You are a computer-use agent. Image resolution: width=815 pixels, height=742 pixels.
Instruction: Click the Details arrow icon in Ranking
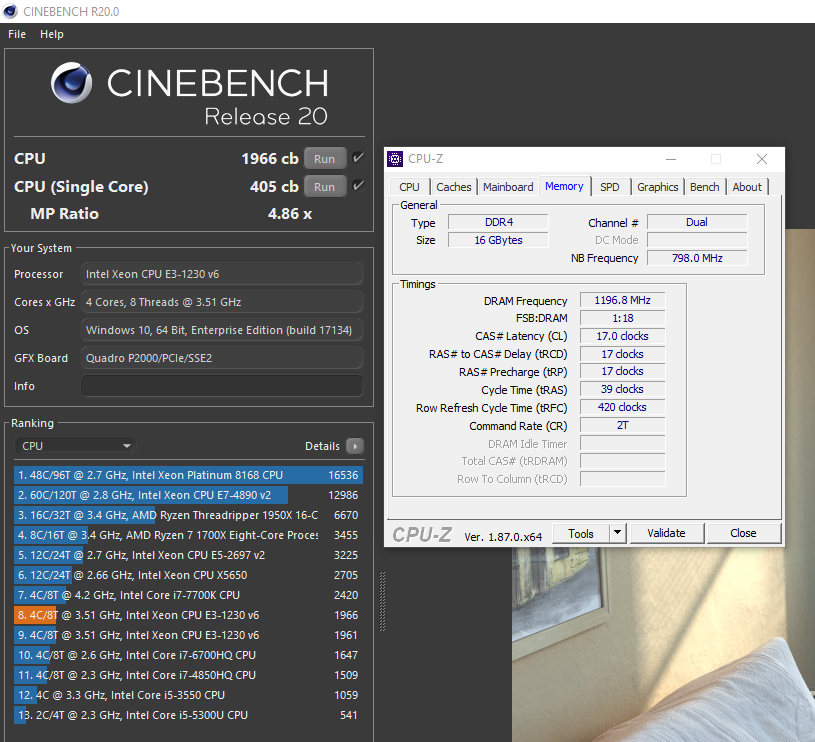pyautogui.click(x=355, y=446)
